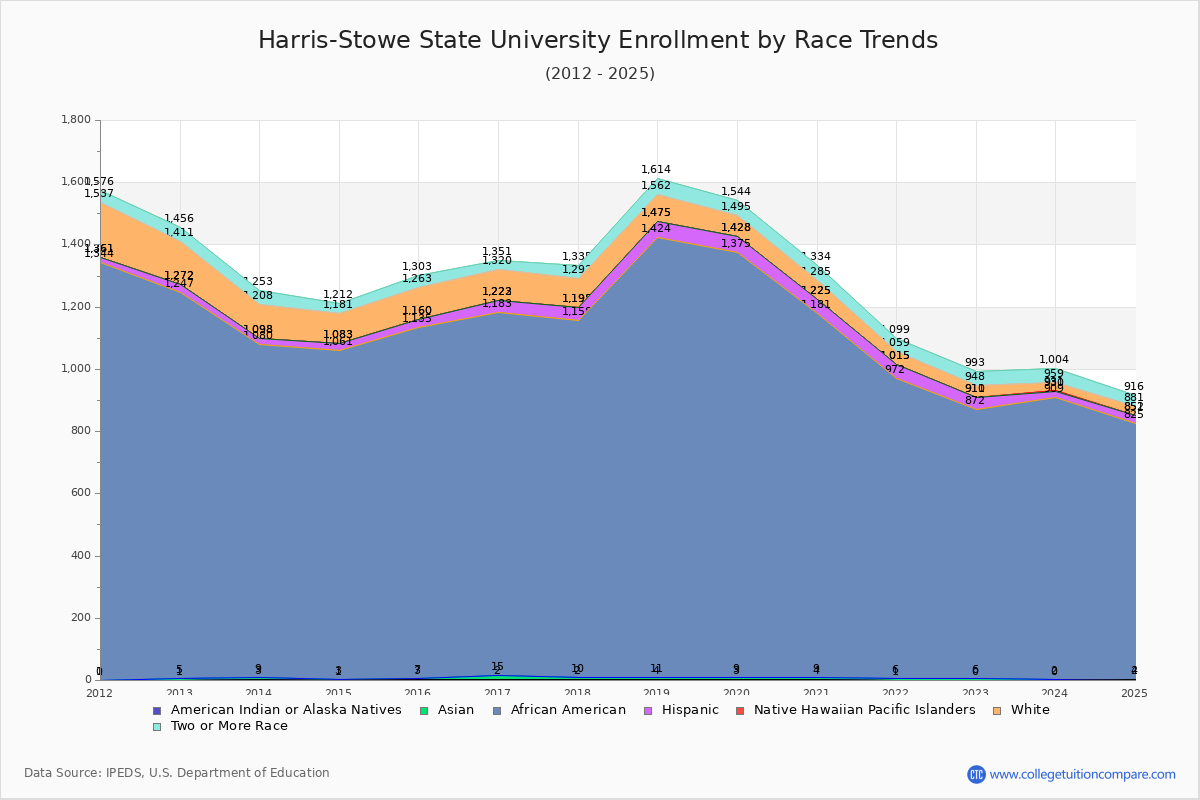The width and height of the screenshot is (1200, 800).
Task: Click the 1,411 data label for 2013
Action: tap(179, 233)
